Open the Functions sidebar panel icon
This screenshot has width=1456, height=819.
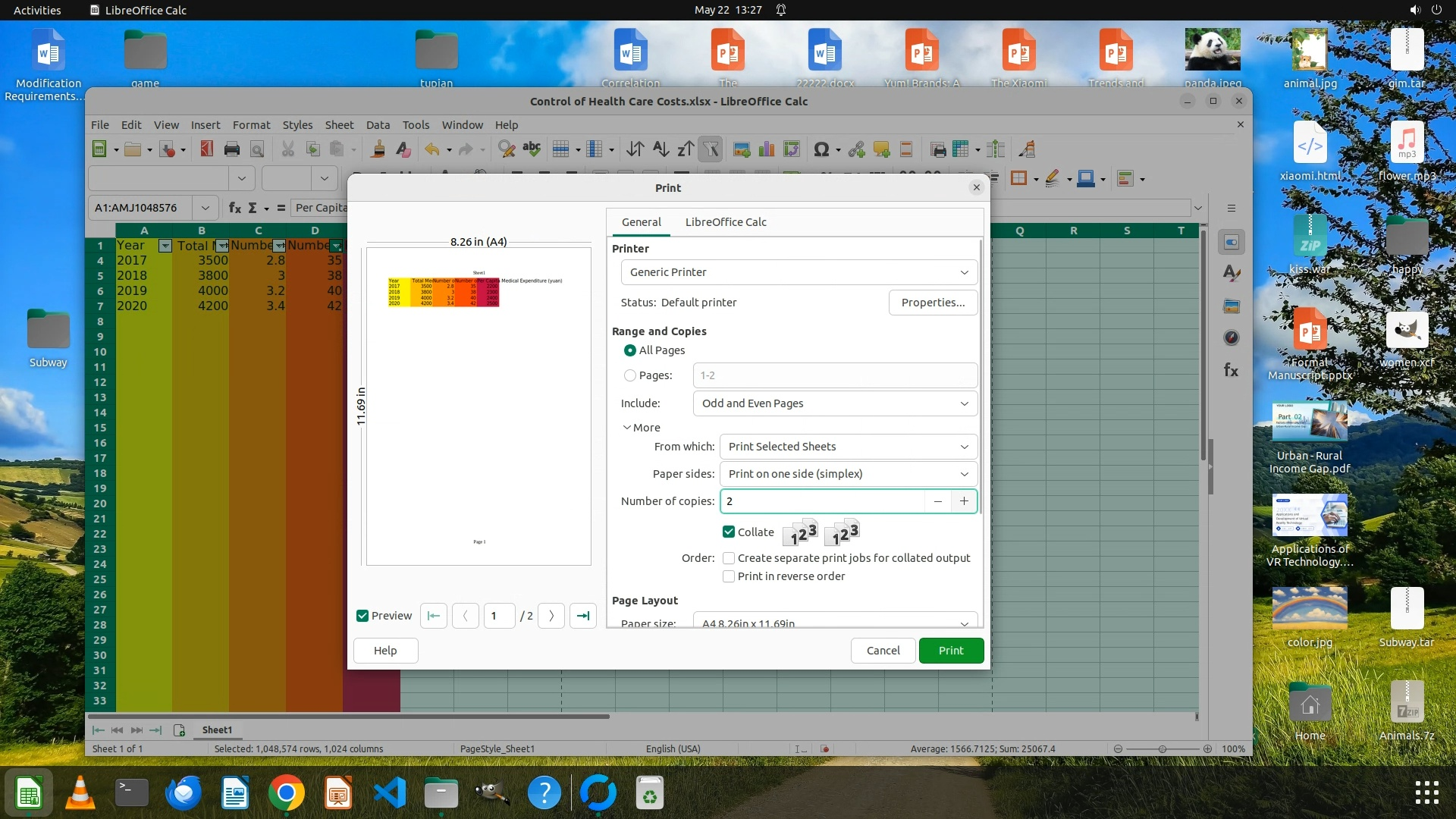point(1231,371)
